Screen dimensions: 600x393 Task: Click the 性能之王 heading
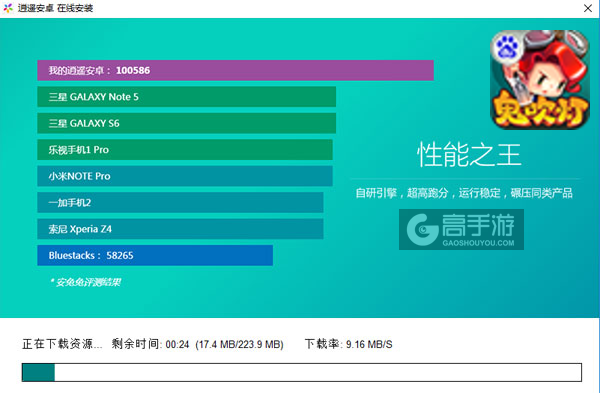[469, 155]
